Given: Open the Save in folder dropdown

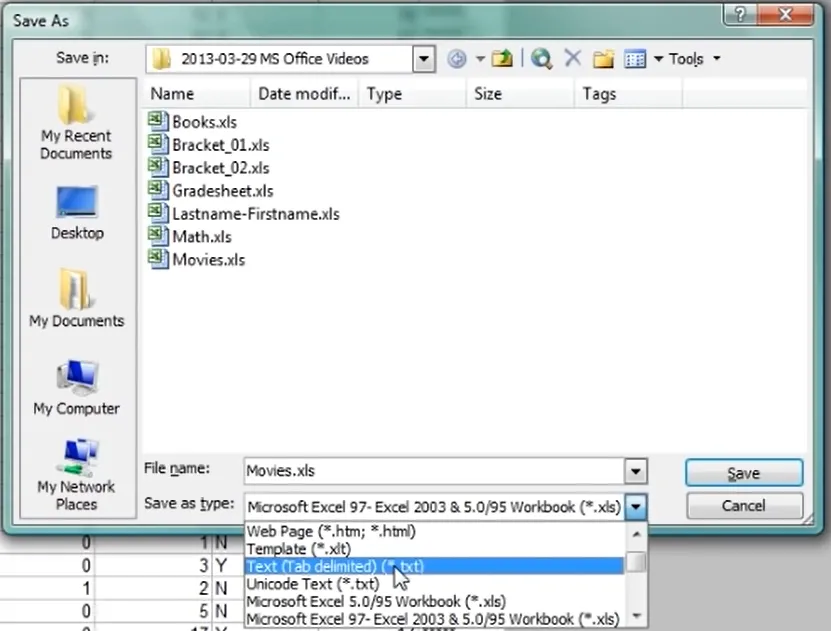Looking at the screenshot, I should [x=422, y=58].
